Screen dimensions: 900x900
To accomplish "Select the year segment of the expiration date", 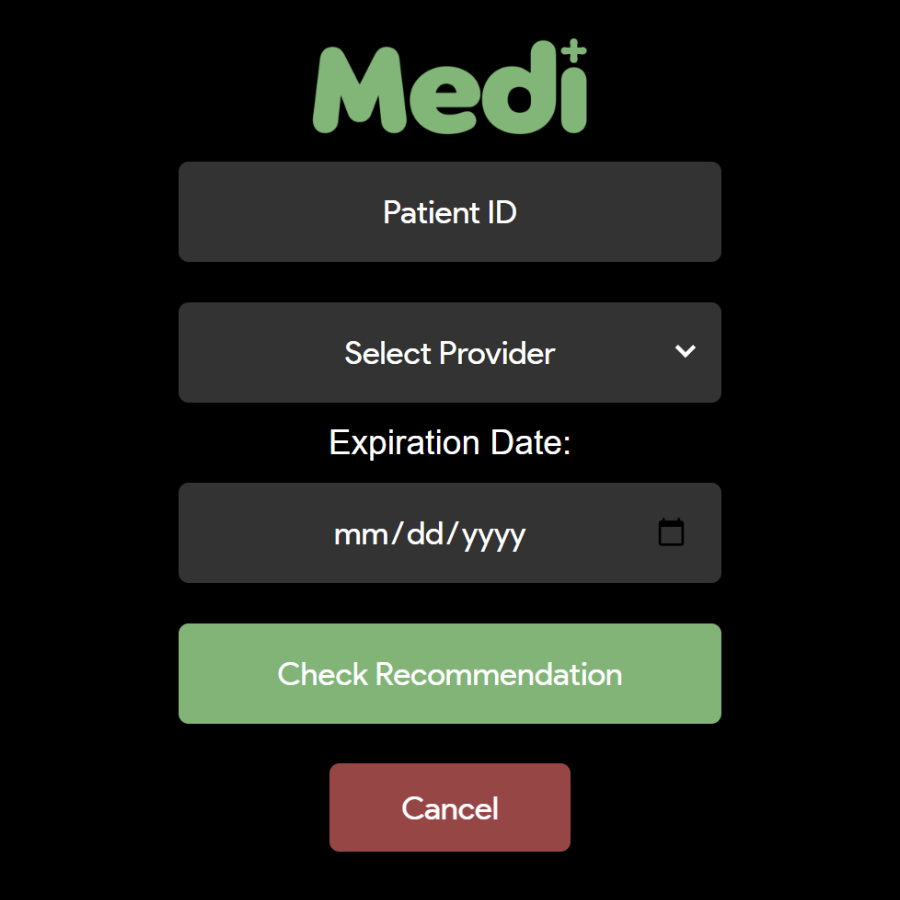I will coord(496,534).
